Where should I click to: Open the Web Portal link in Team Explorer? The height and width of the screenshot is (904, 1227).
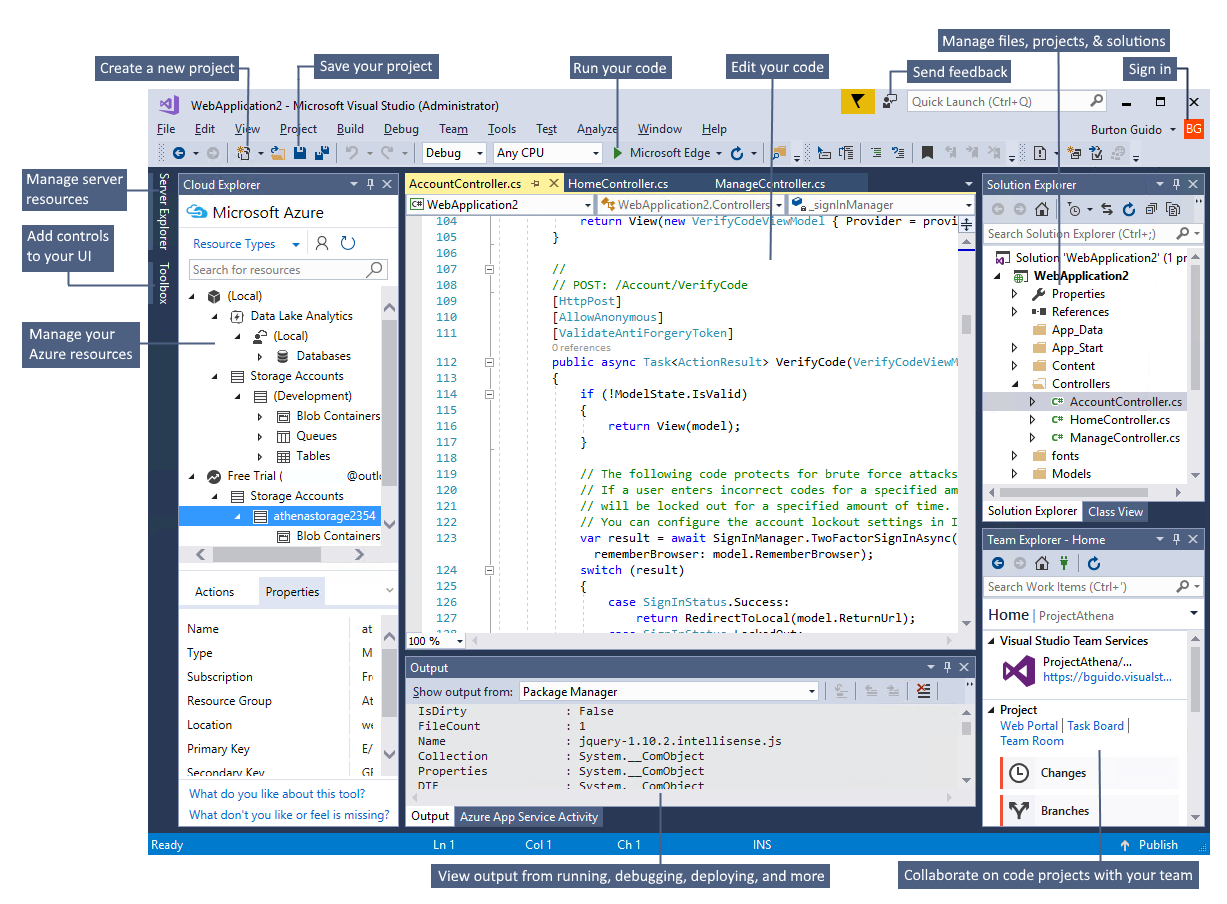pos(1029,725)
